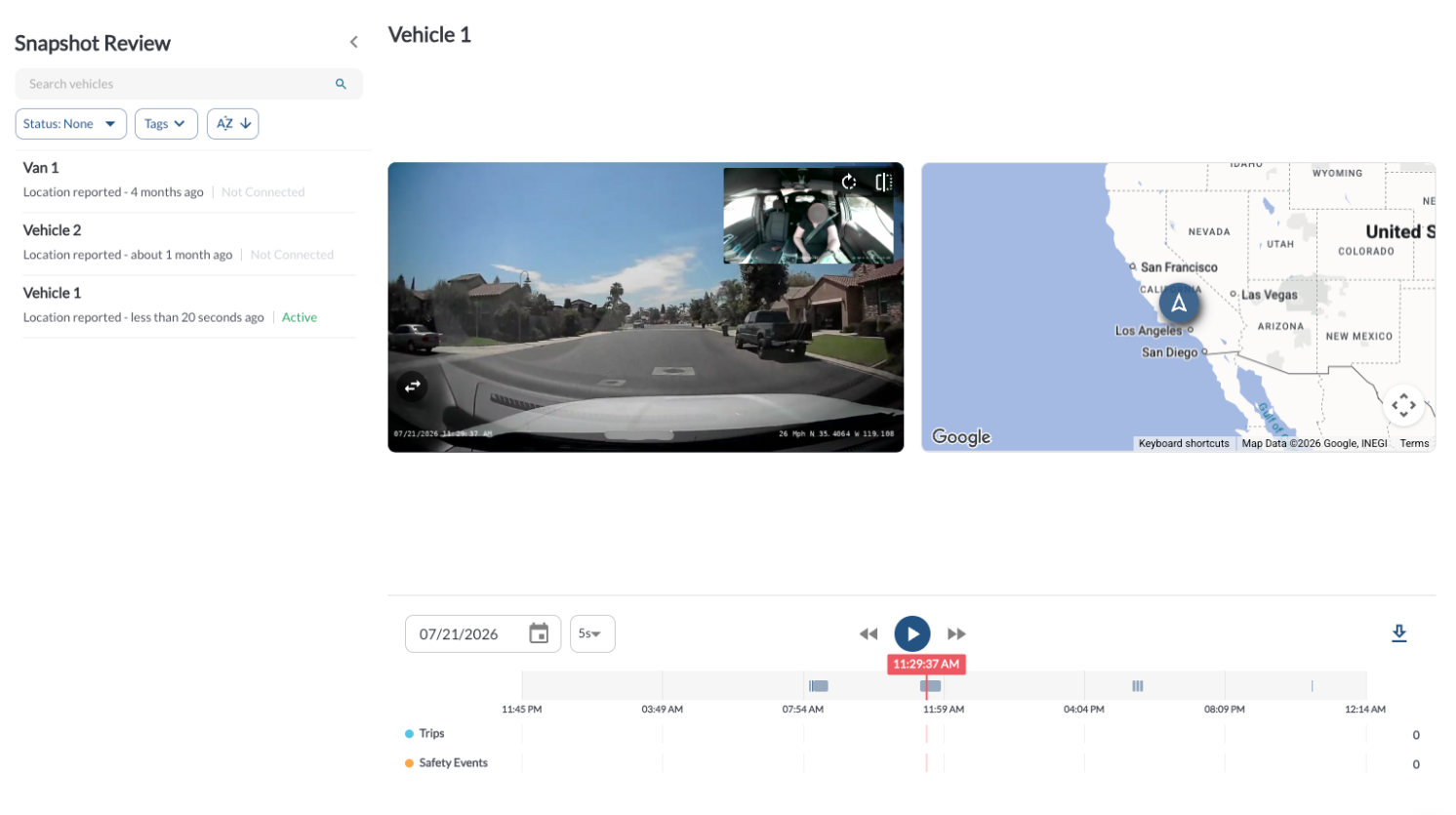Collapse the Snapshot Review sidebar
The height and width of the screenshot is (815, 1456).
(x=353, y=42)
